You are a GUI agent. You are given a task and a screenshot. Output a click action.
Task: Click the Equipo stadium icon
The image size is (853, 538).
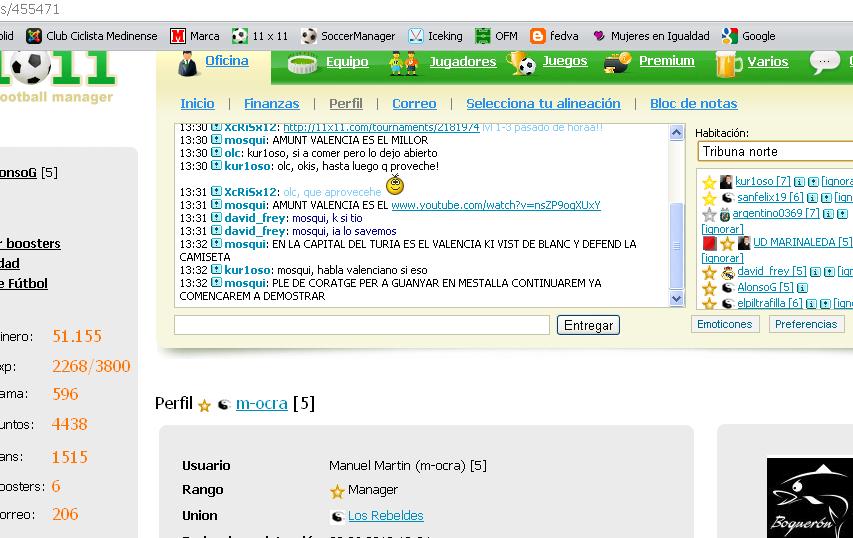(302, 64)
